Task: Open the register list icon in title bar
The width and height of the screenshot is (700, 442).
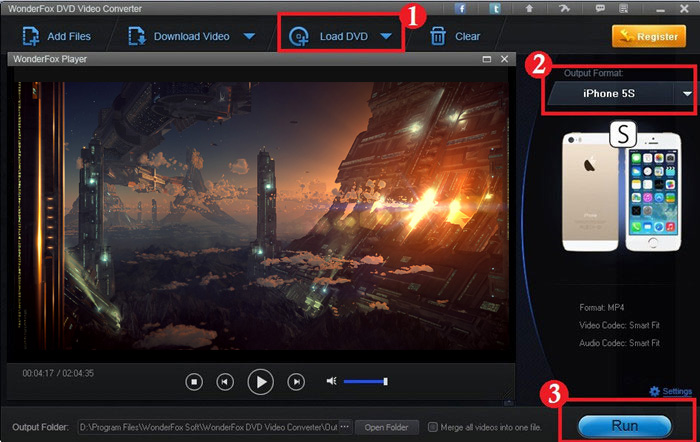Action: (624, 8)
